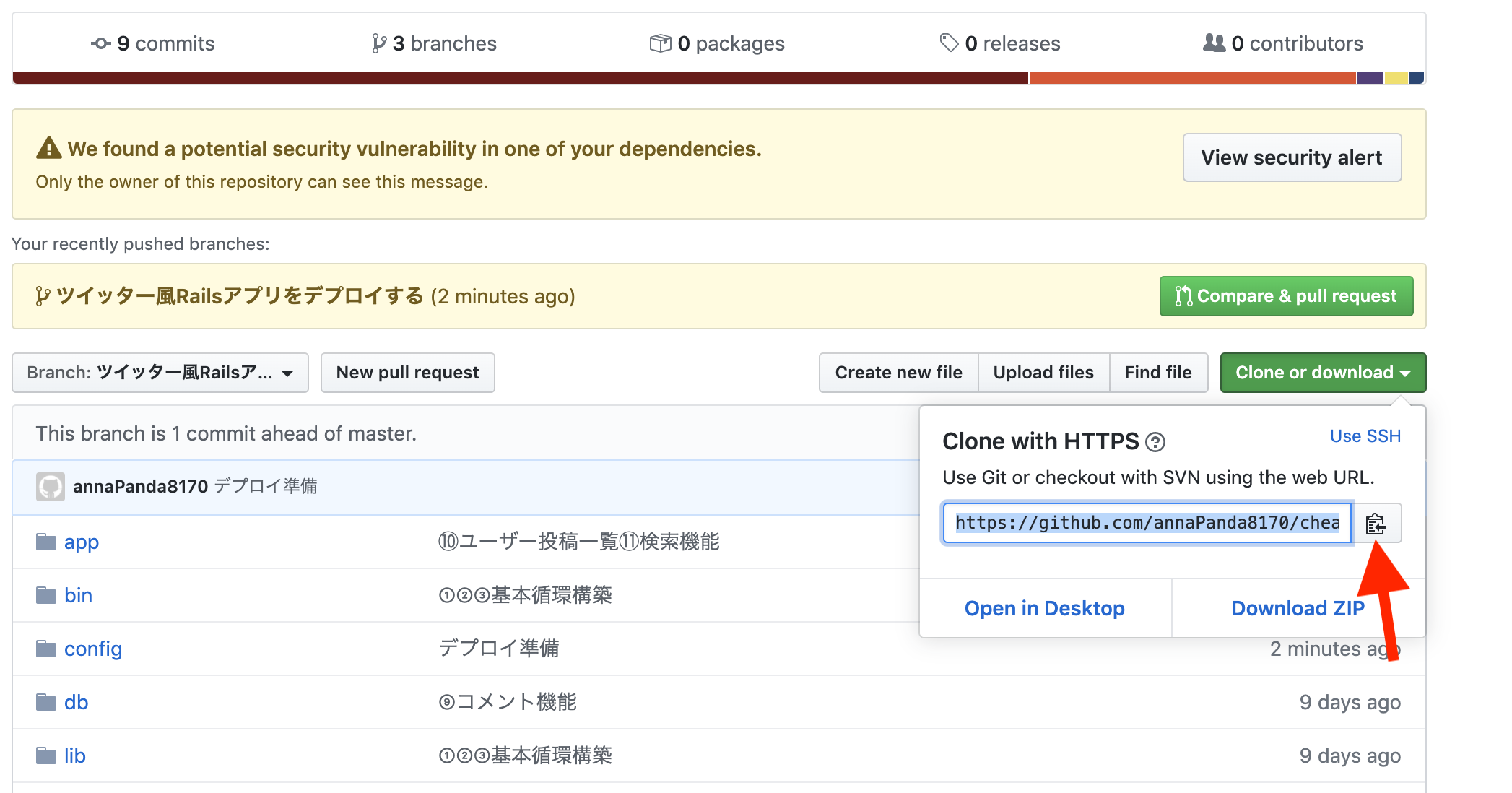Image resolution: width=1512 pixels, height=793 pixels.
Task: Click Create new file button
Action: [899, 373]
